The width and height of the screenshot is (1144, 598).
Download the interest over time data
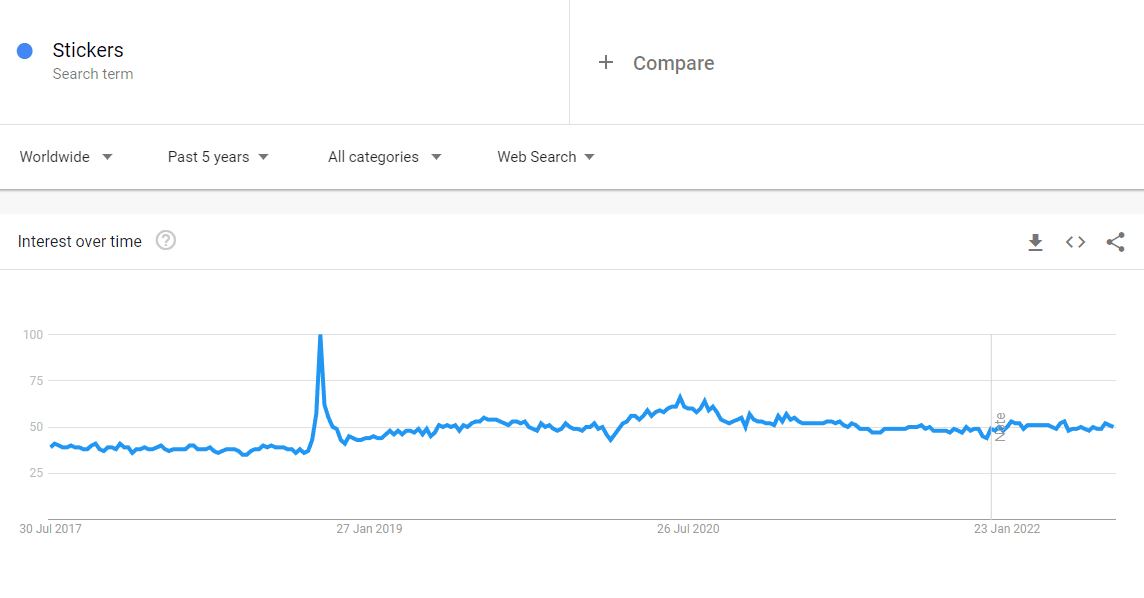[1035, 242]
